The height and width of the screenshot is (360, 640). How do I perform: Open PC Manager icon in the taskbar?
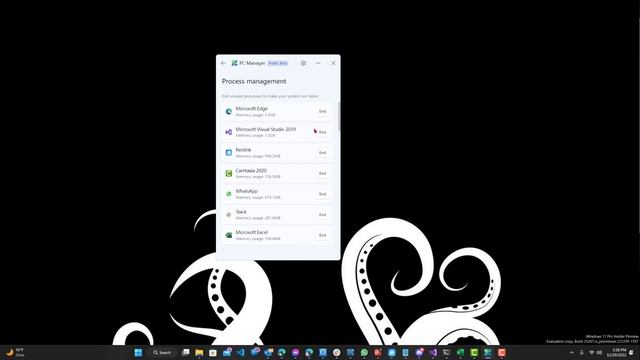pyautogui.click(x=488, y=353)
